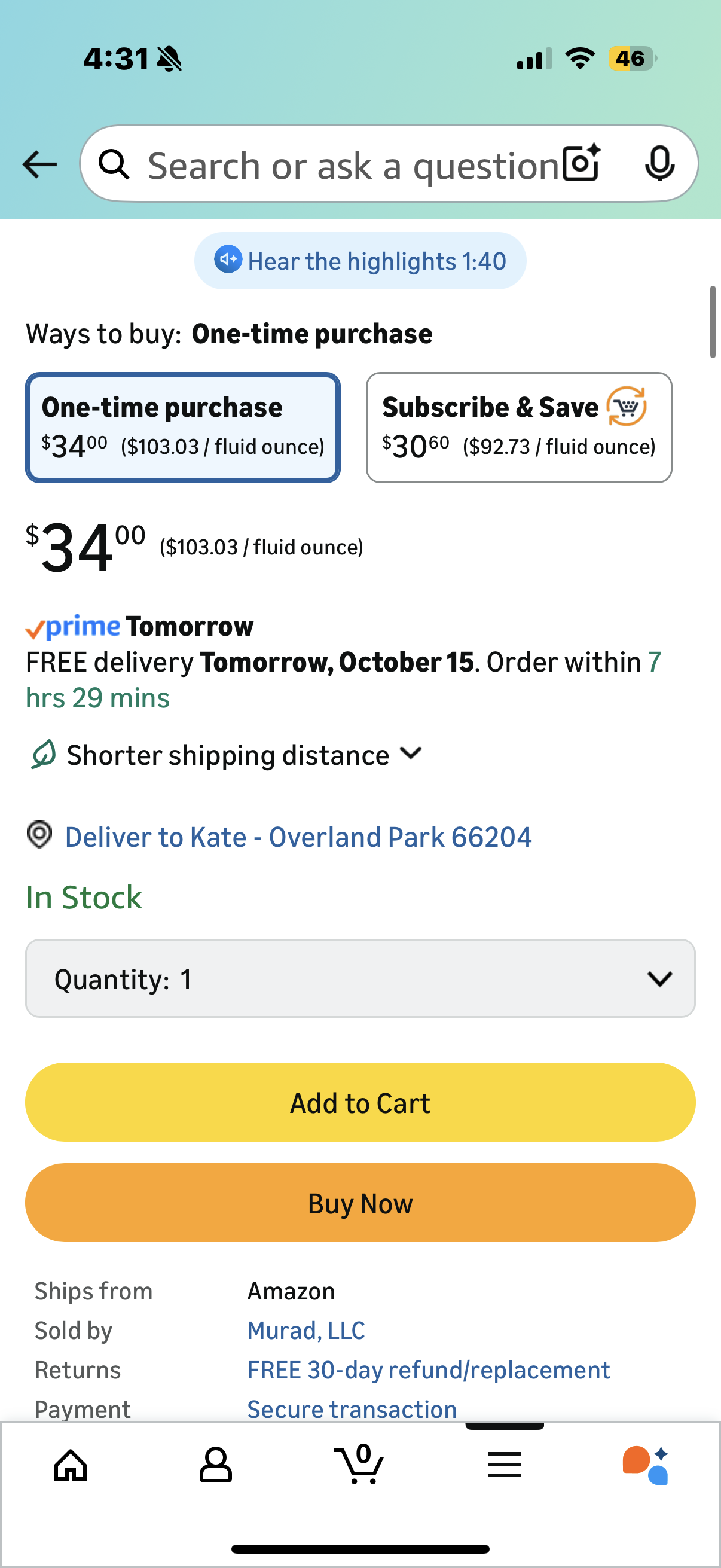The height and width of the screenshot is (1568, 721).
Task: Change the Overland Park delivery address
Action: point(298,837)
